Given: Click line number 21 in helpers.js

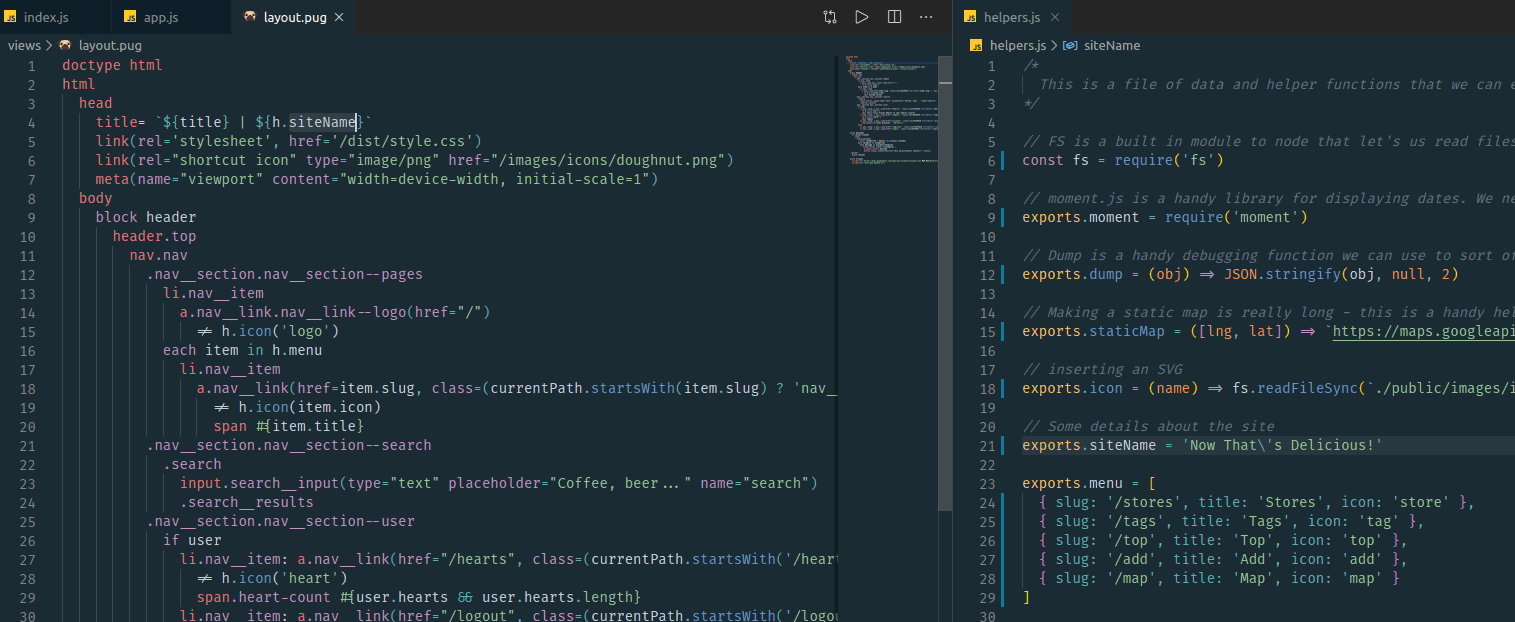Looking at the screenshot, I should [x=990, y=445].
